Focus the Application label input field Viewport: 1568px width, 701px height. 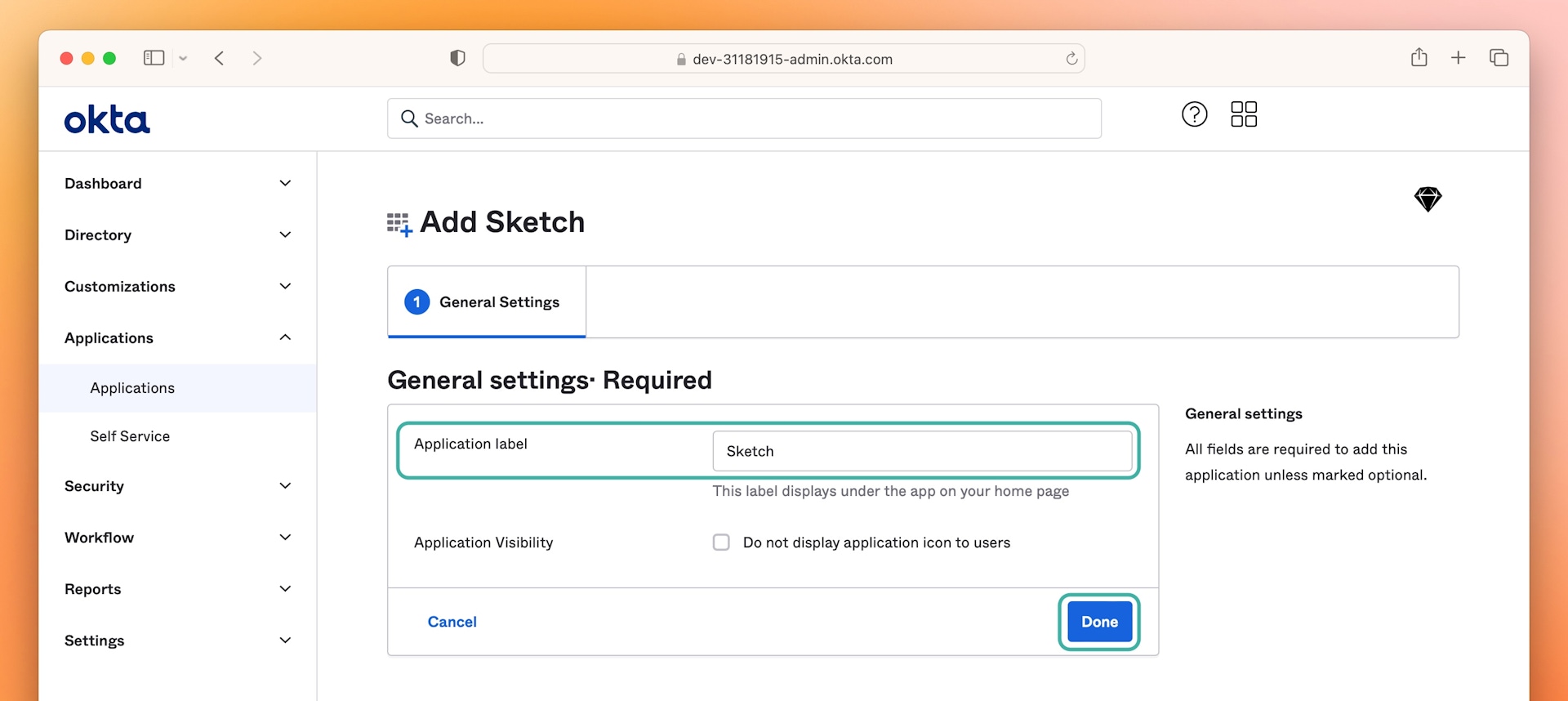click(922, 451)
